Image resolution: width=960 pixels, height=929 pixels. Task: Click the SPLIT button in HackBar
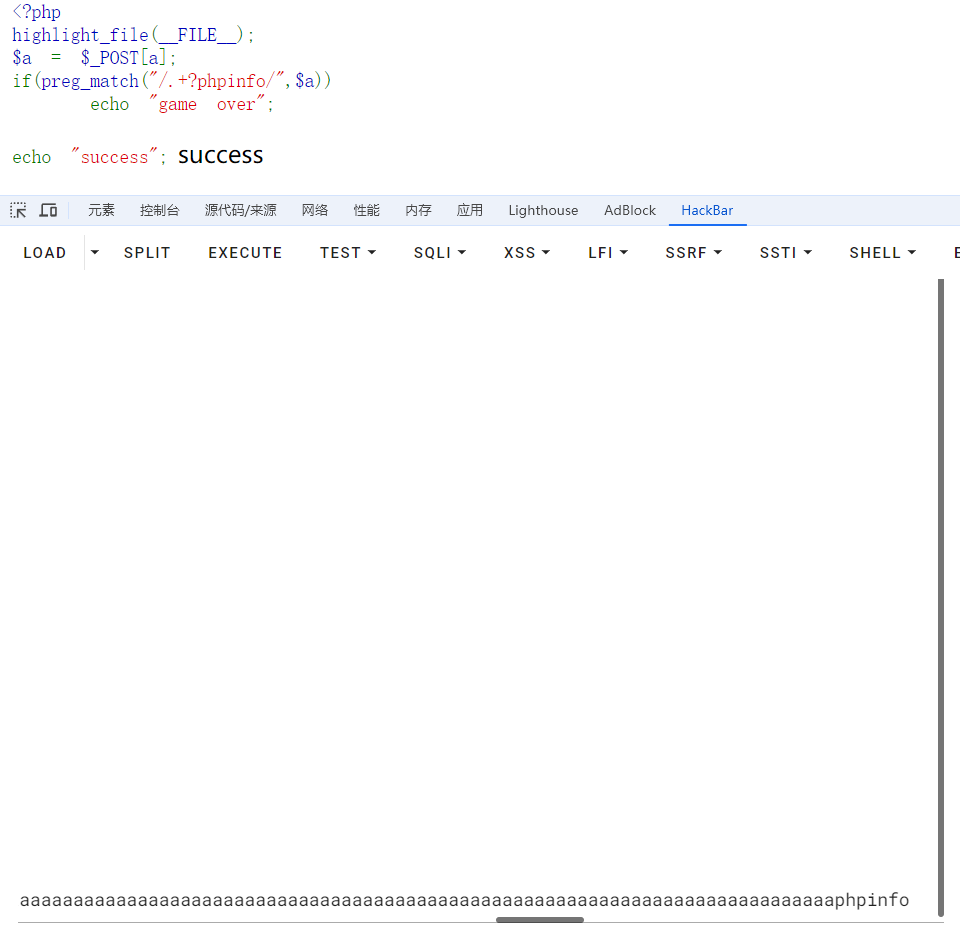pyautogui.click(x=147, y=253)
